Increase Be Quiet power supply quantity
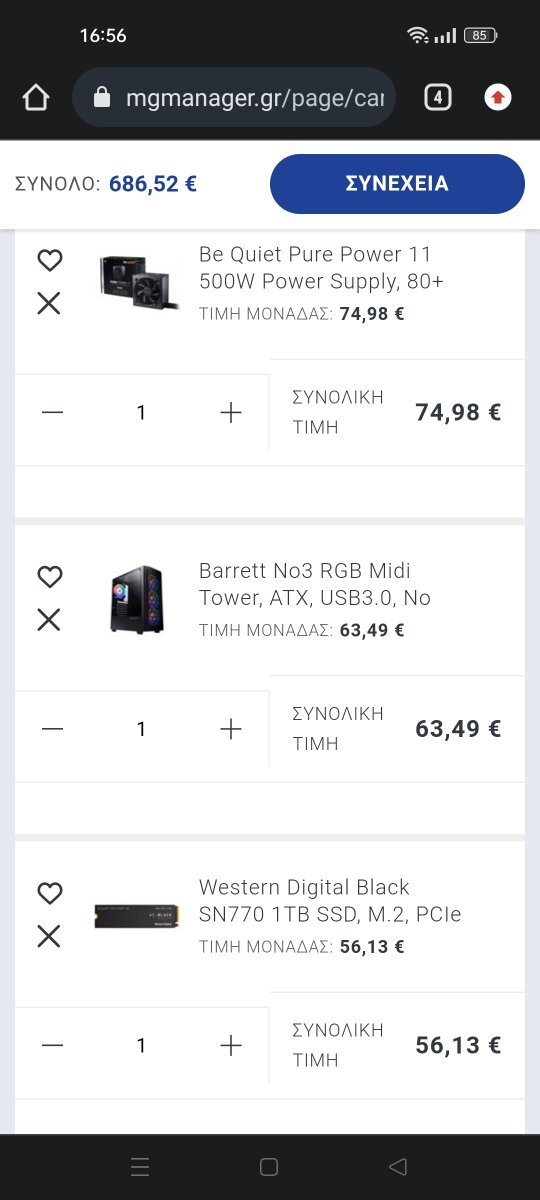540x1200 pixels. (231, 412)
